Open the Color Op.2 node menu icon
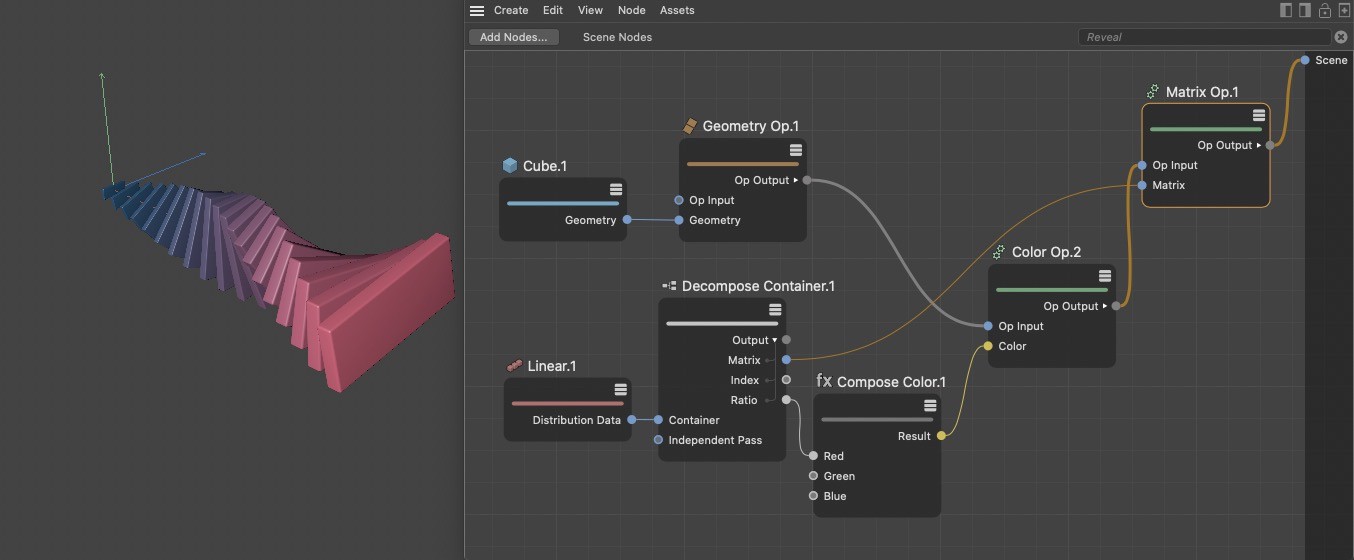The width and height of the screenshot is (1354, 560). (1105, 276)
